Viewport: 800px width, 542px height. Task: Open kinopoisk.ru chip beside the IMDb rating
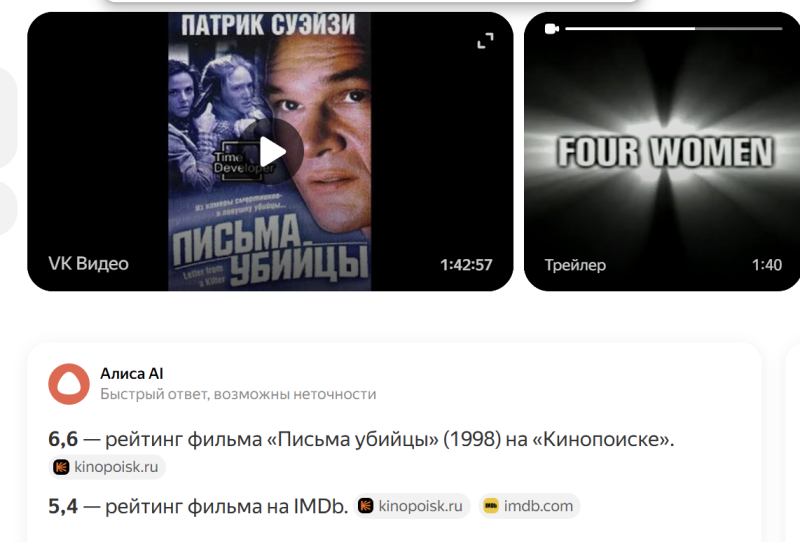click(412, 506)
